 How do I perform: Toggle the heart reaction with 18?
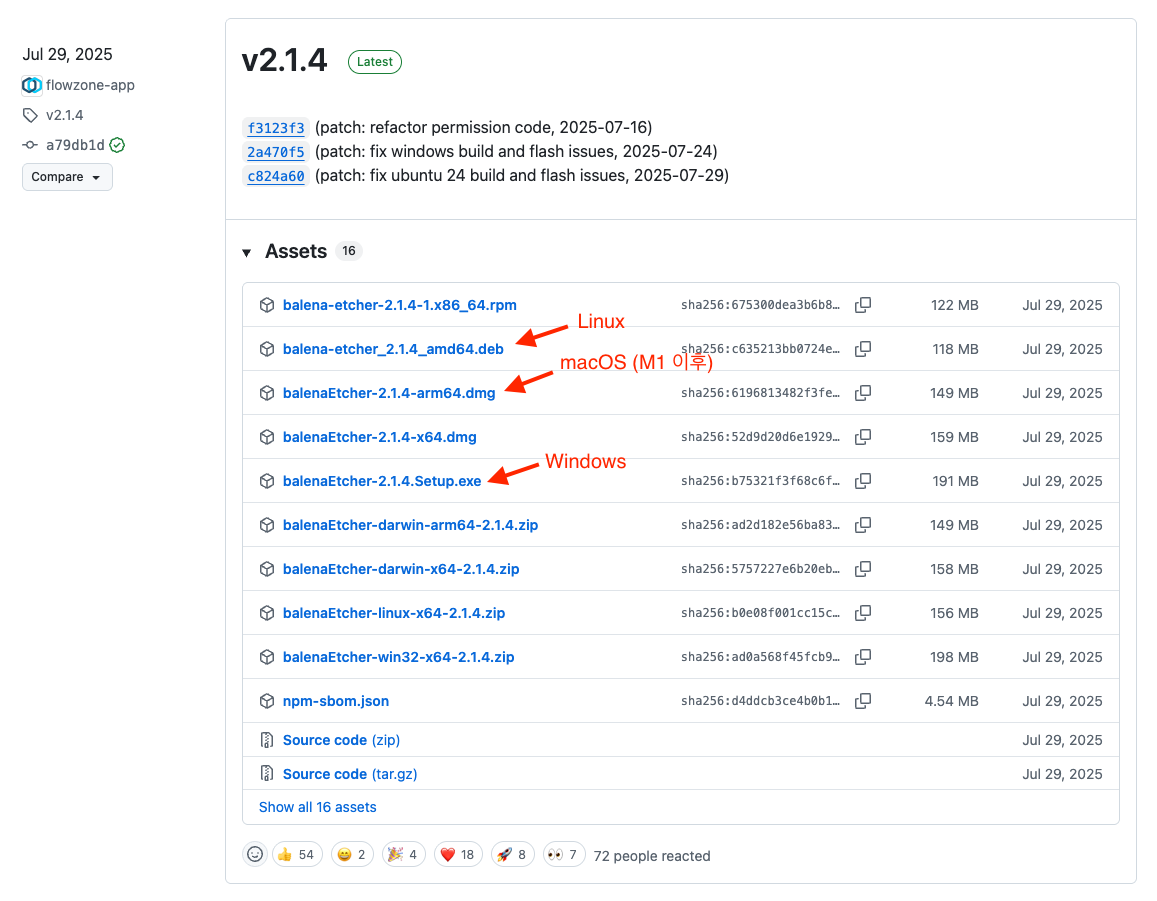point(458,855)
